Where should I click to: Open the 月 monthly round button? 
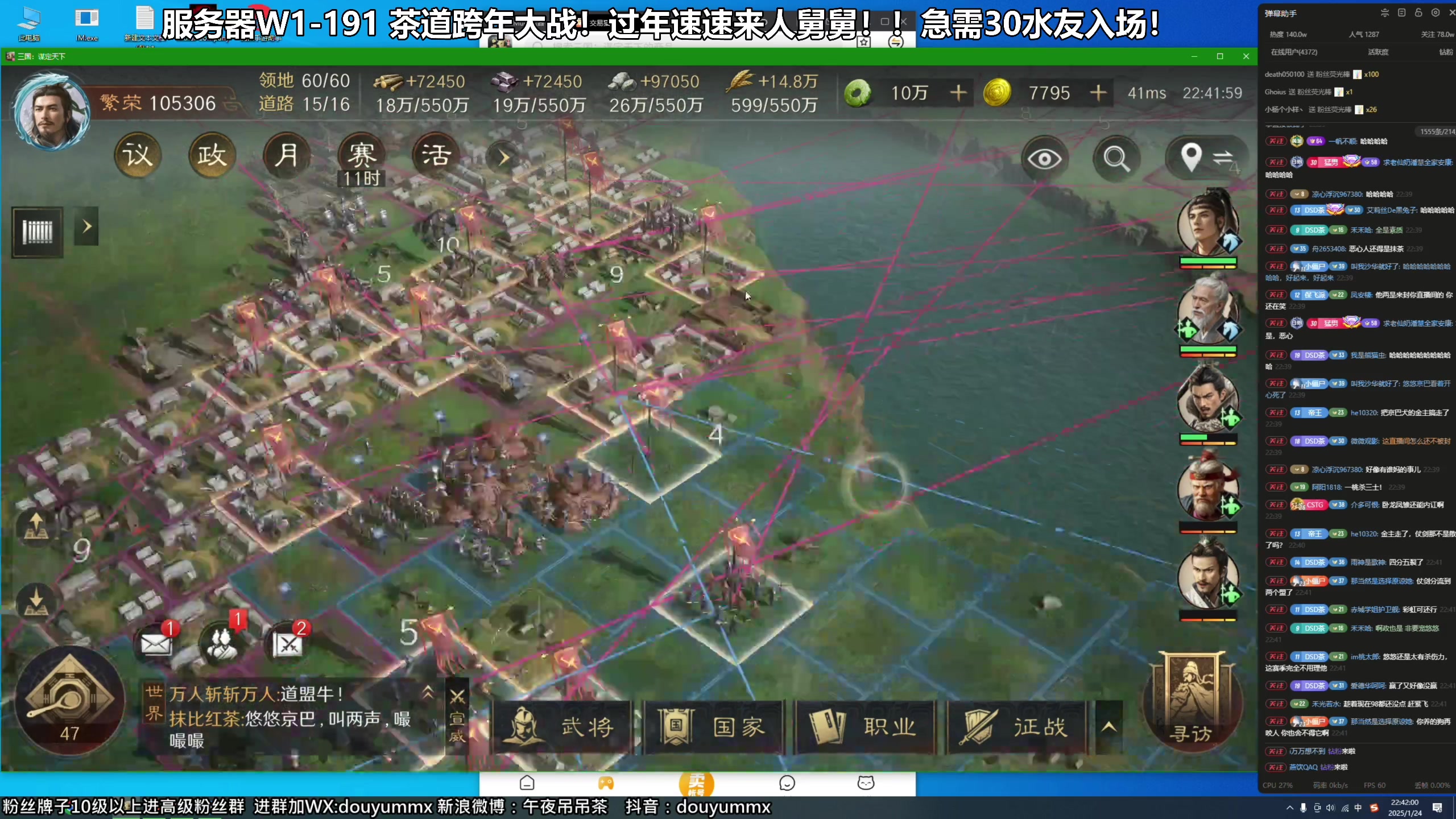(287, 155)
